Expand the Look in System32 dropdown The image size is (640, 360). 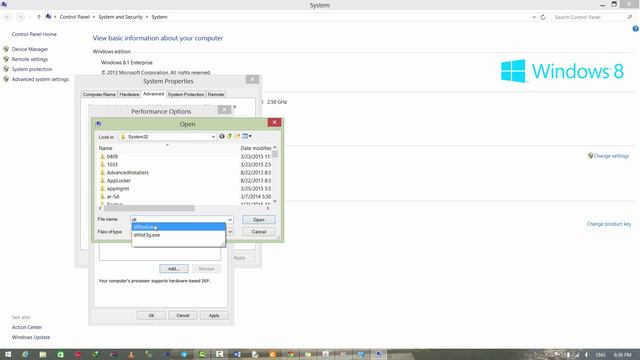(x=213, y=137)
